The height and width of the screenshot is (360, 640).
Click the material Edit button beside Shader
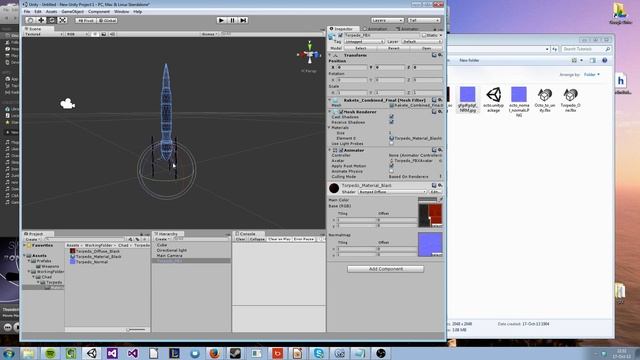pyautogui.click(x=435, y=192)
